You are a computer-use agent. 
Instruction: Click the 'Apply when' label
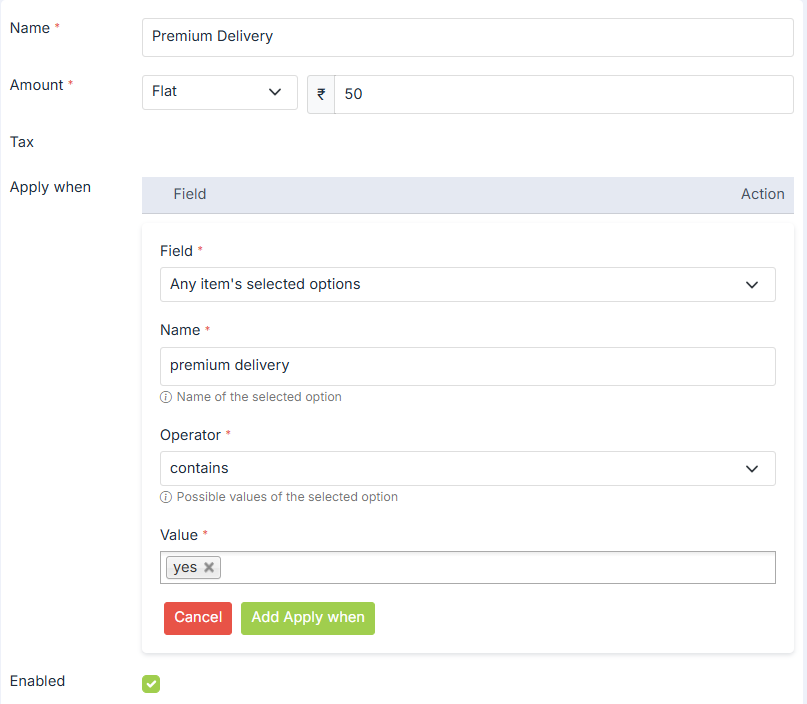click(x=50, y=187)
